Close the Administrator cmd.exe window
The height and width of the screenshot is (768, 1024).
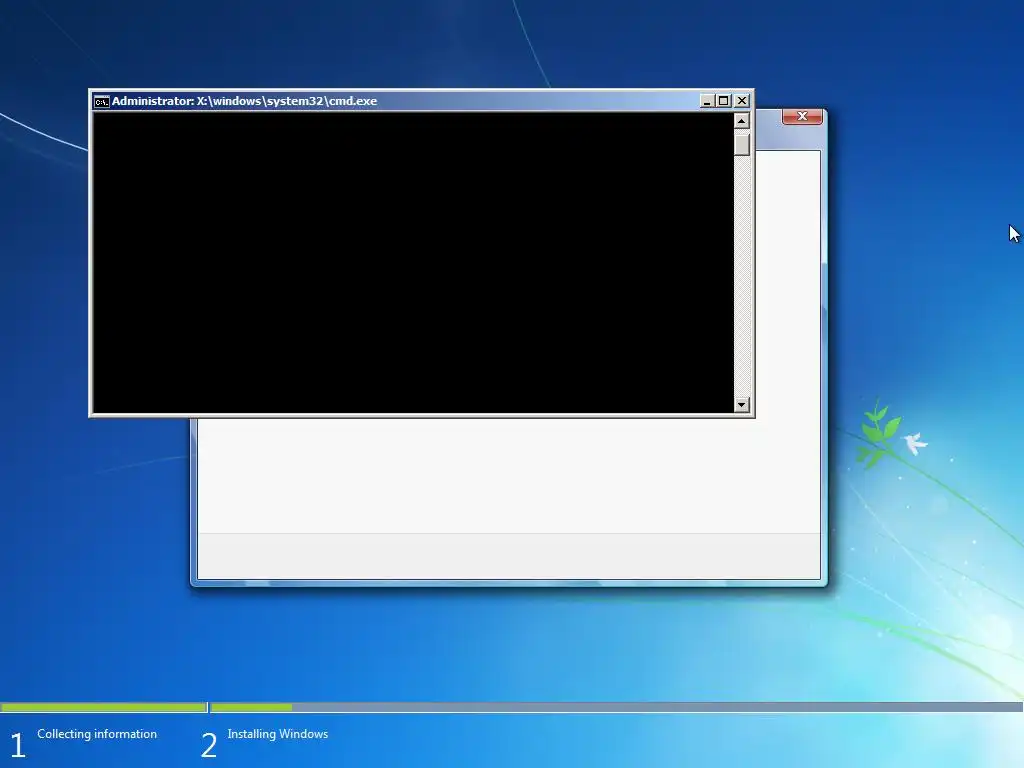coord(742,101)
